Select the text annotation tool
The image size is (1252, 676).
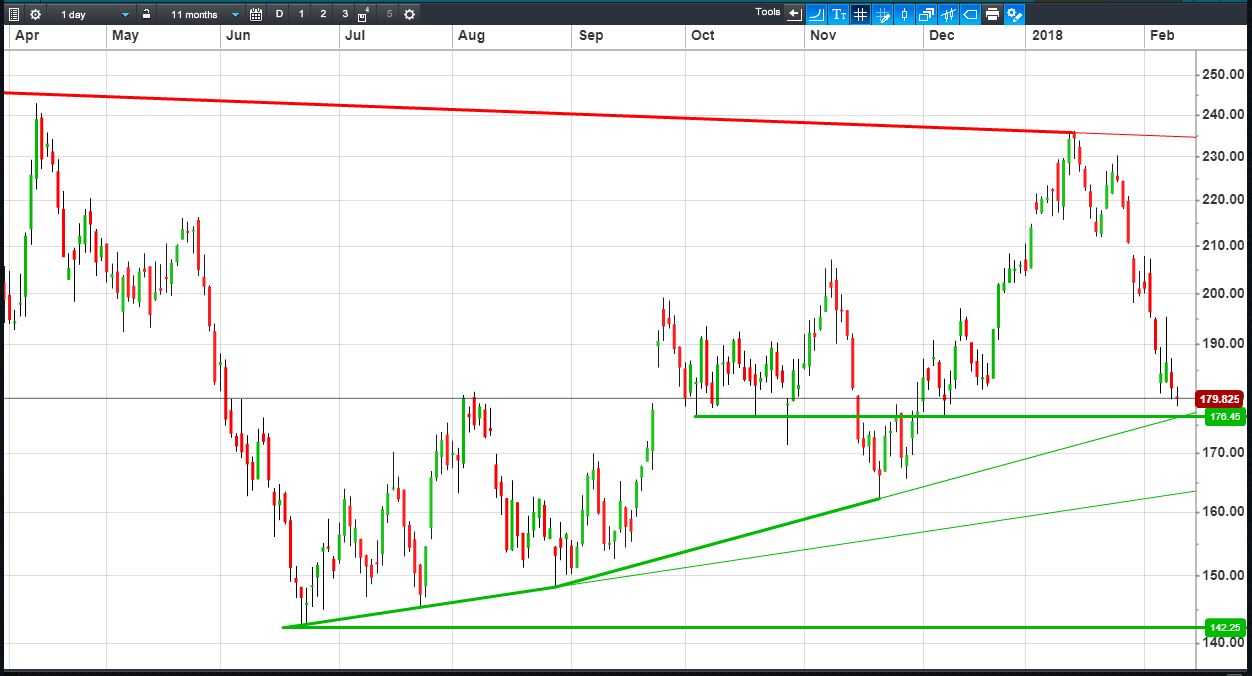tap(838, 14)
